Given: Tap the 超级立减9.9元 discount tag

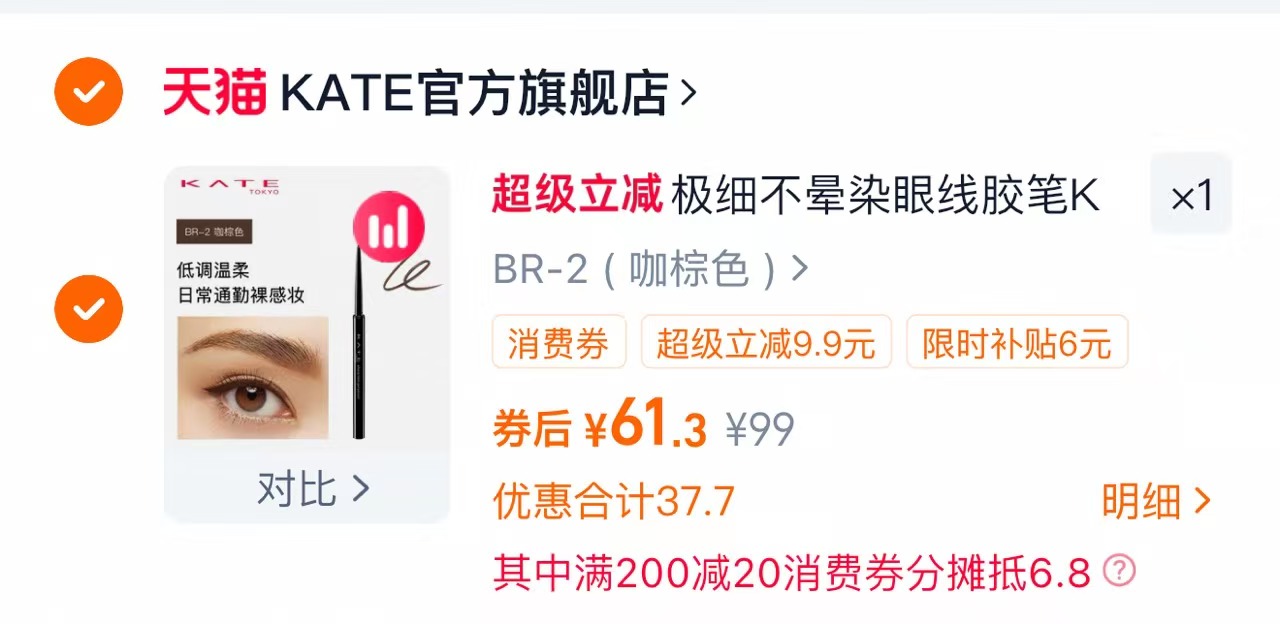Looking at the screenshot, I should [766, 342].
